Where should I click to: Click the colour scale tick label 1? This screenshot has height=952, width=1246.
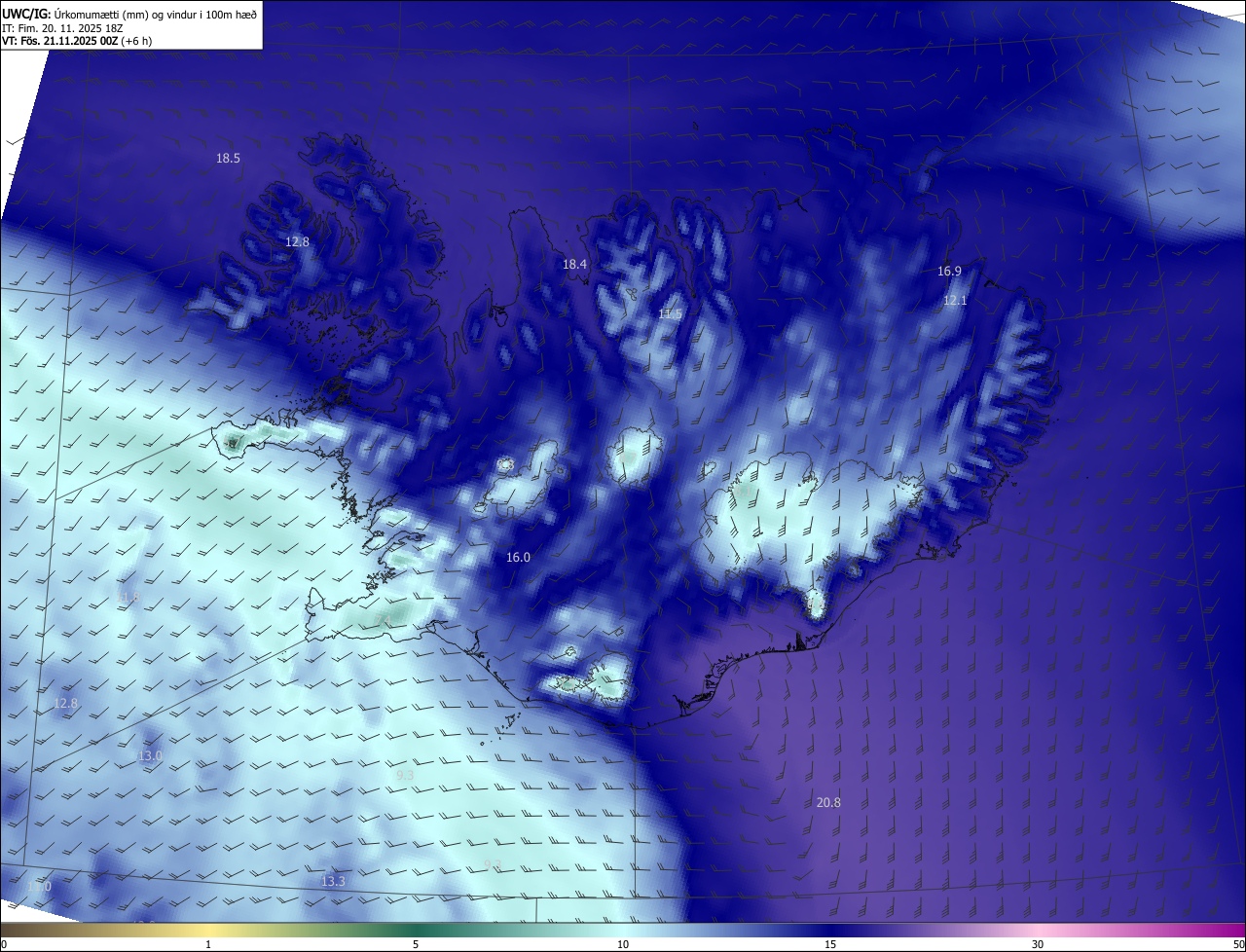pyautogui.click(x=208, y=944)
